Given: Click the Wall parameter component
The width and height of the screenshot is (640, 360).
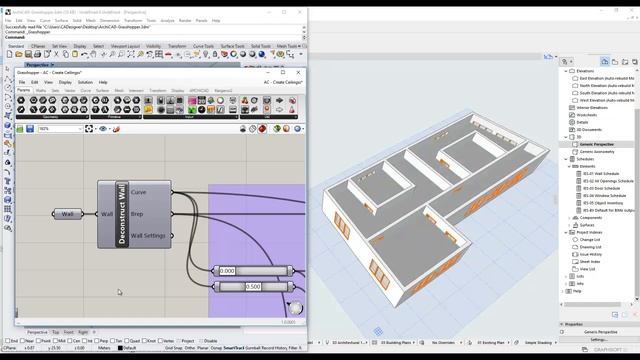Looking at the screenshot, I should coord(68,214).
